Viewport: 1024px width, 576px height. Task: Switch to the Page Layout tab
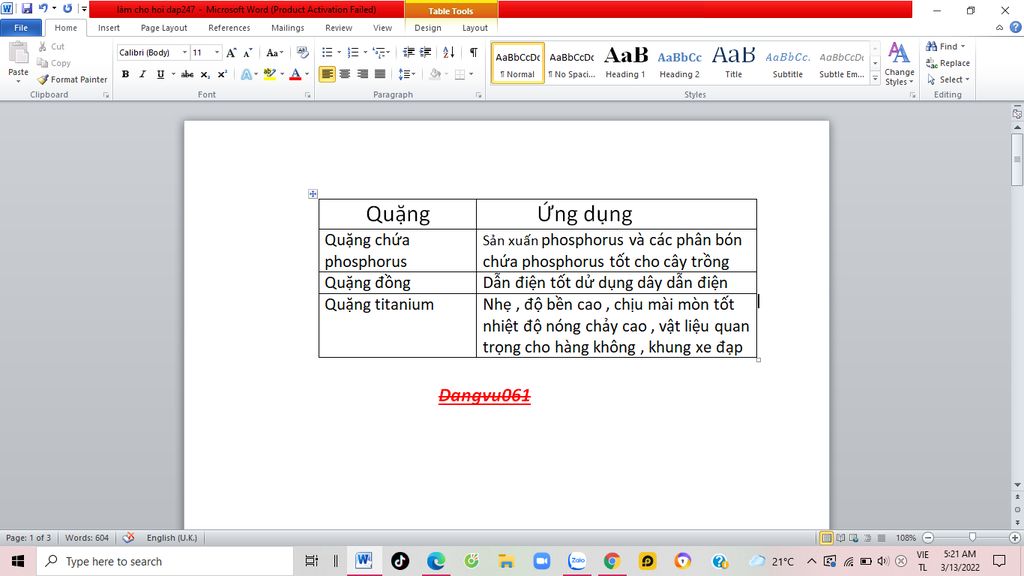click(164, 28)
